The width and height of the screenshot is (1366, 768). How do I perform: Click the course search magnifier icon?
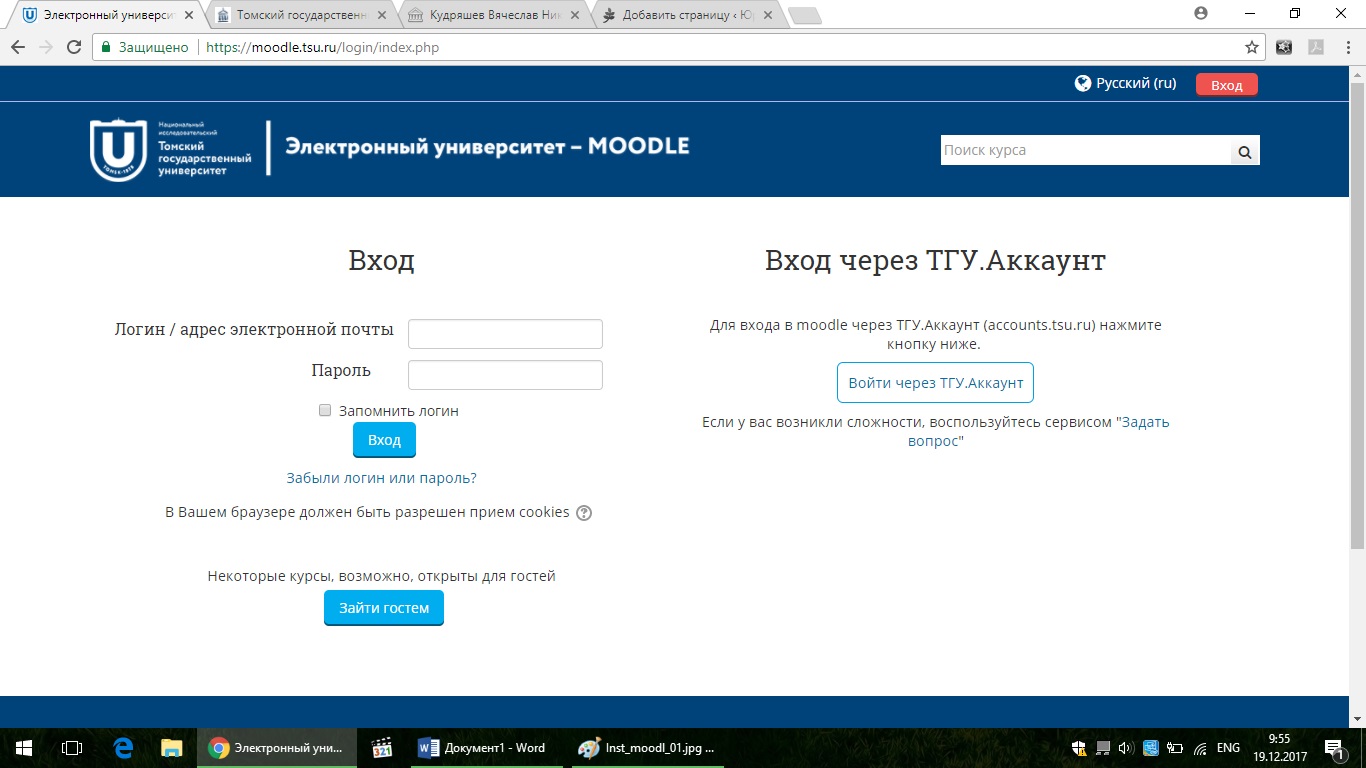tap(1245, 152)
